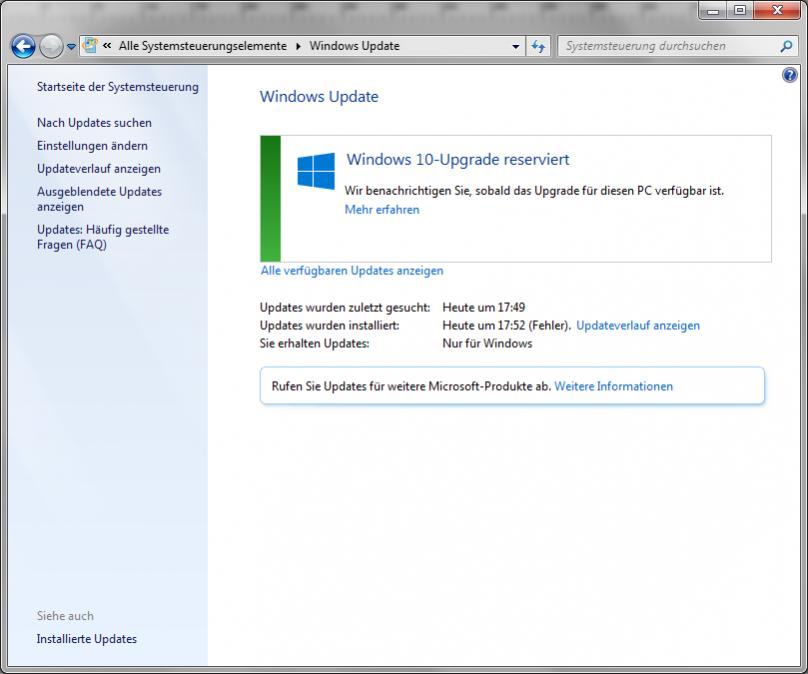Open 'Updates: Häufig gestellte Fragen (FAQ)'
This screenshot has width=808, height=674.
coord(103,237)
